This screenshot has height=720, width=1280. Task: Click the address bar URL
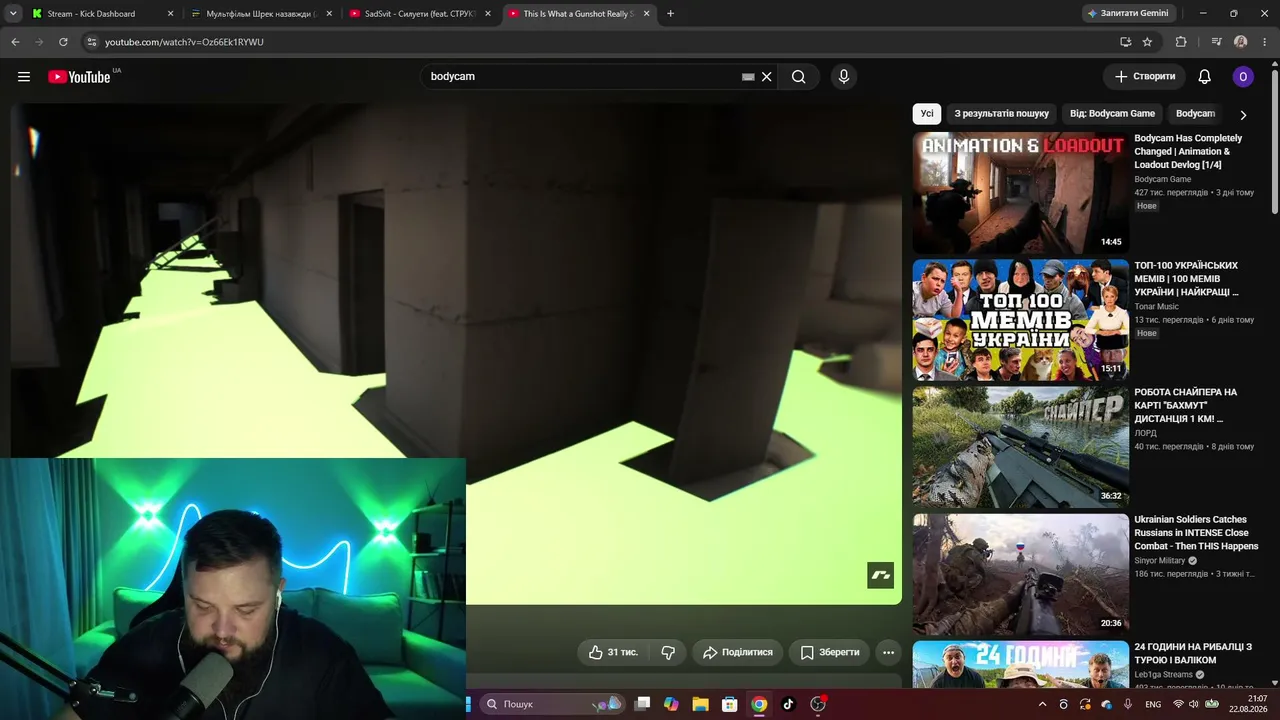pyautogui.click(x=184, y=42)
